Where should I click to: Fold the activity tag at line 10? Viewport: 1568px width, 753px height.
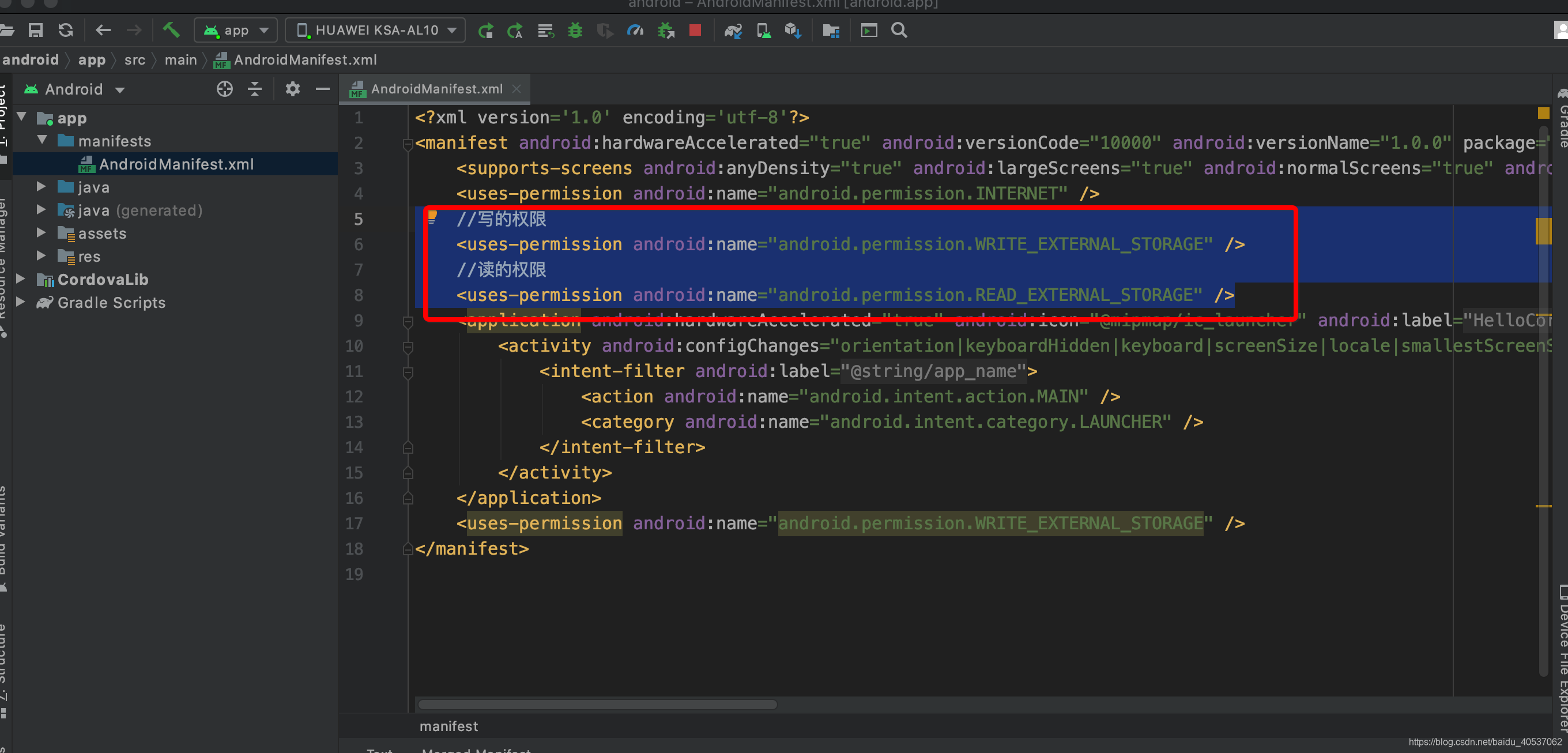[408, 347]
